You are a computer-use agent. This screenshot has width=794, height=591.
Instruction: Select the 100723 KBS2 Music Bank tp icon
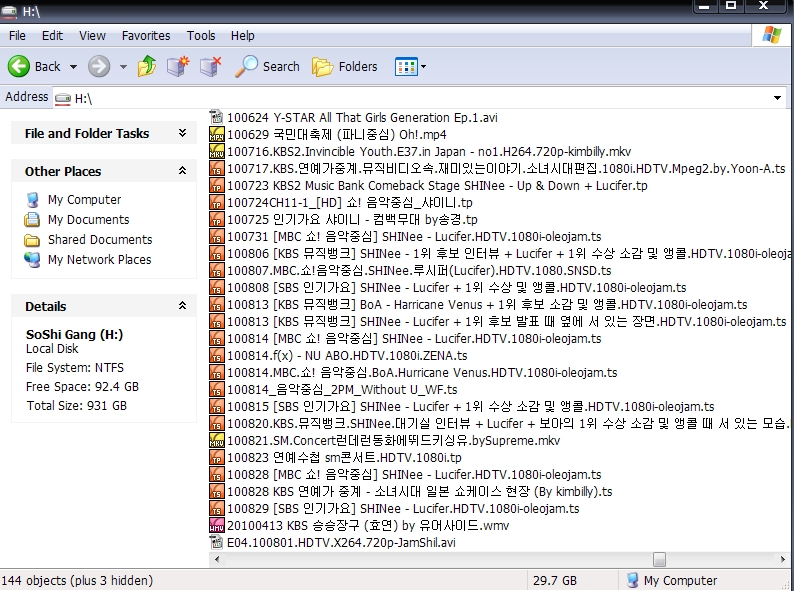click(216, 185)
